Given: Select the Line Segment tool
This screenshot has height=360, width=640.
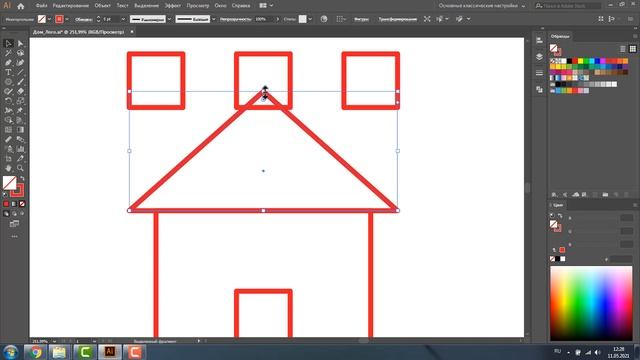Looking at the screenshot, I should pos(20,72).
